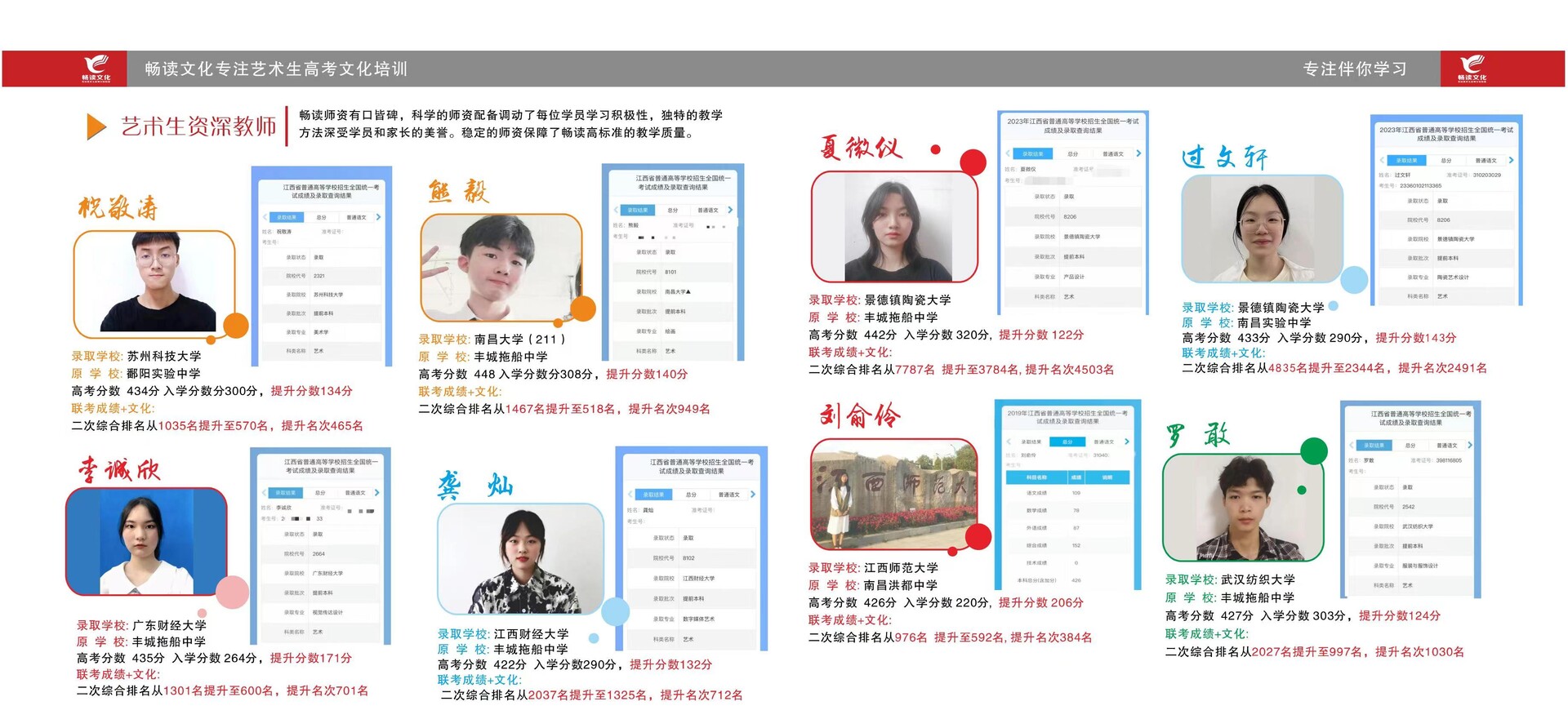This screenshot has width=1568, height=728.
Task: Select the line 原学校: 南昌洪都中学
Action: point(873,584)
